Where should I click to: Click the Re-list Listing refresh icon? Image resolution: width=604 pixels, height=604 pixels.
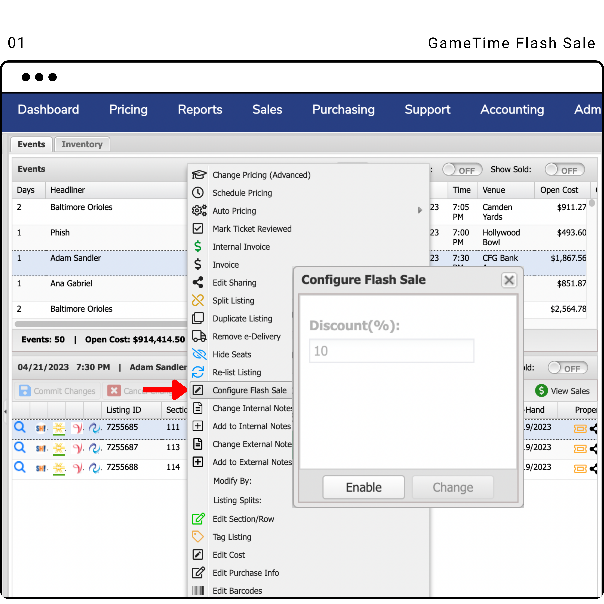pyautogui.click(x=198, y=372)
